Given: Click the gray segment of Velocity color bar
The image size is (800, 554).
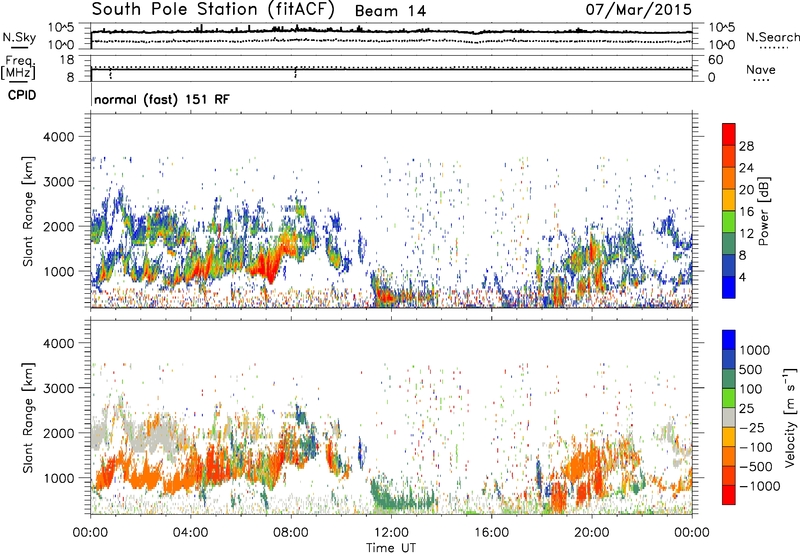Looking at the screenshot, I should coord(729,417).
